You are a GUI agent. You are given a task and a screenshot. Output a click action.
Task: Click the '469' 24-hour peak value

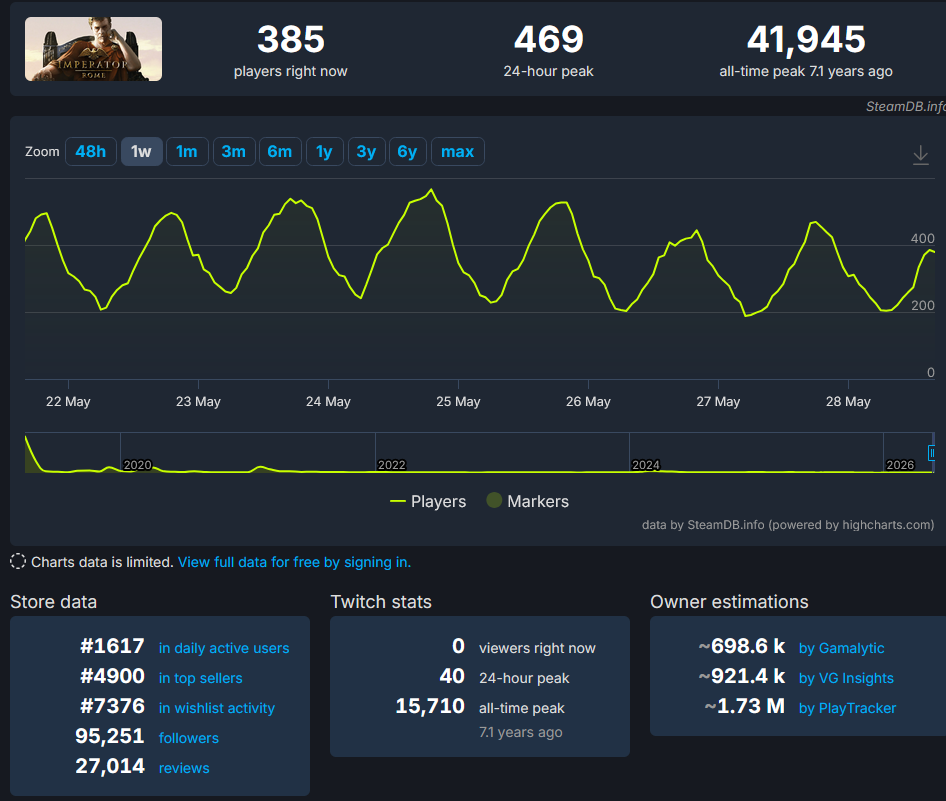pos(548,39)
